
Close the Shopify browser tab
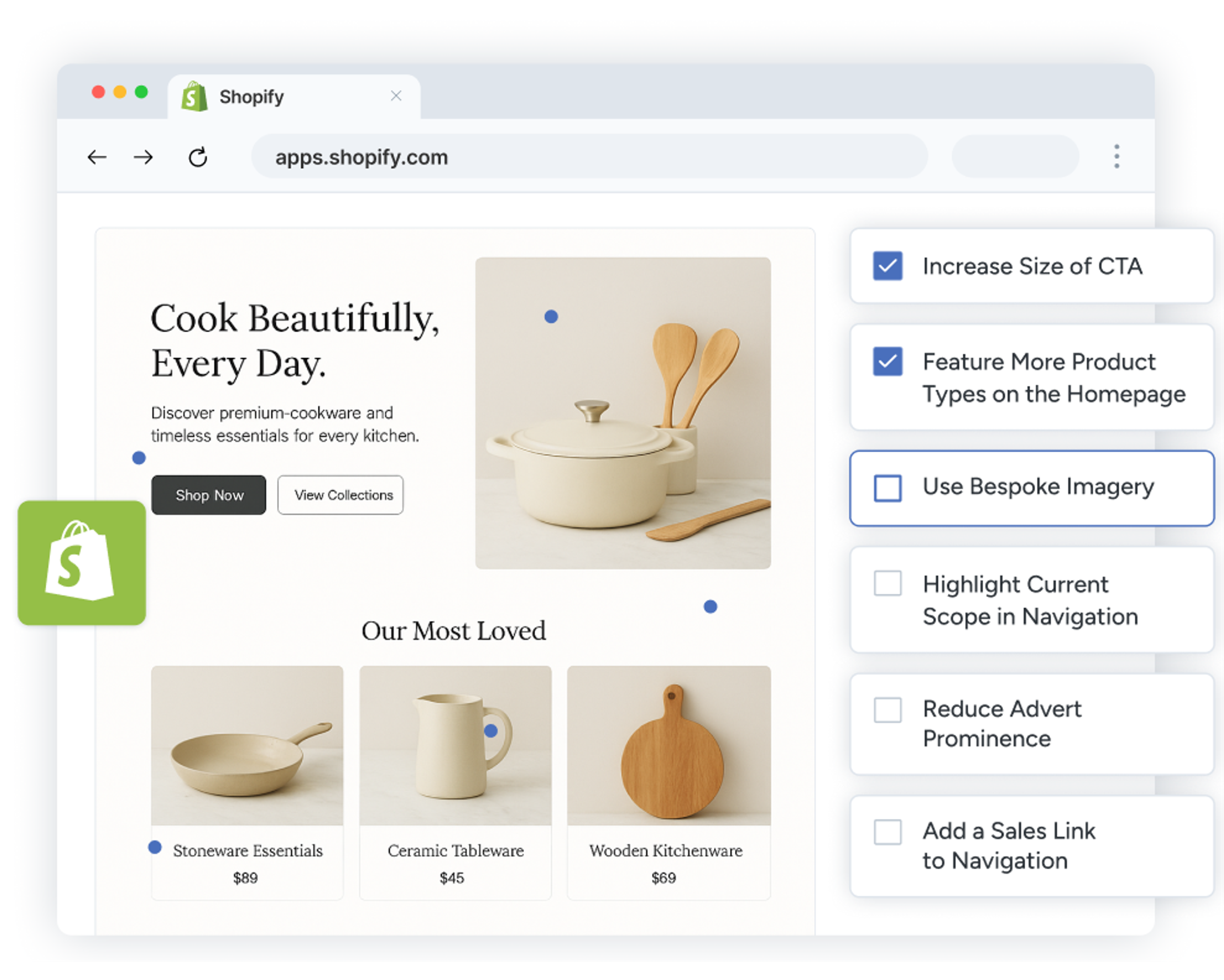[x=396, y=96]
